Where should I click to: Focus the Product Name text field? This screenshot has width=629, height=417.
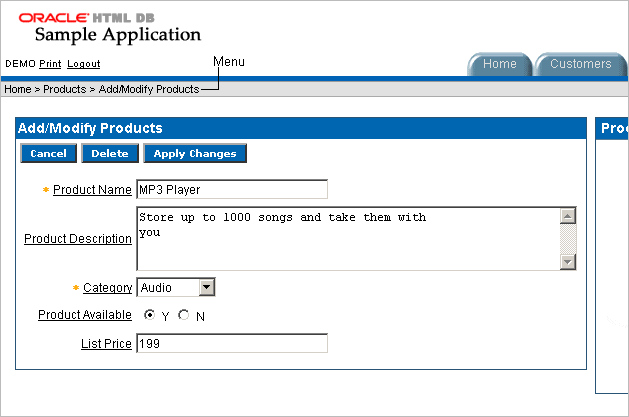coord(231,190)
